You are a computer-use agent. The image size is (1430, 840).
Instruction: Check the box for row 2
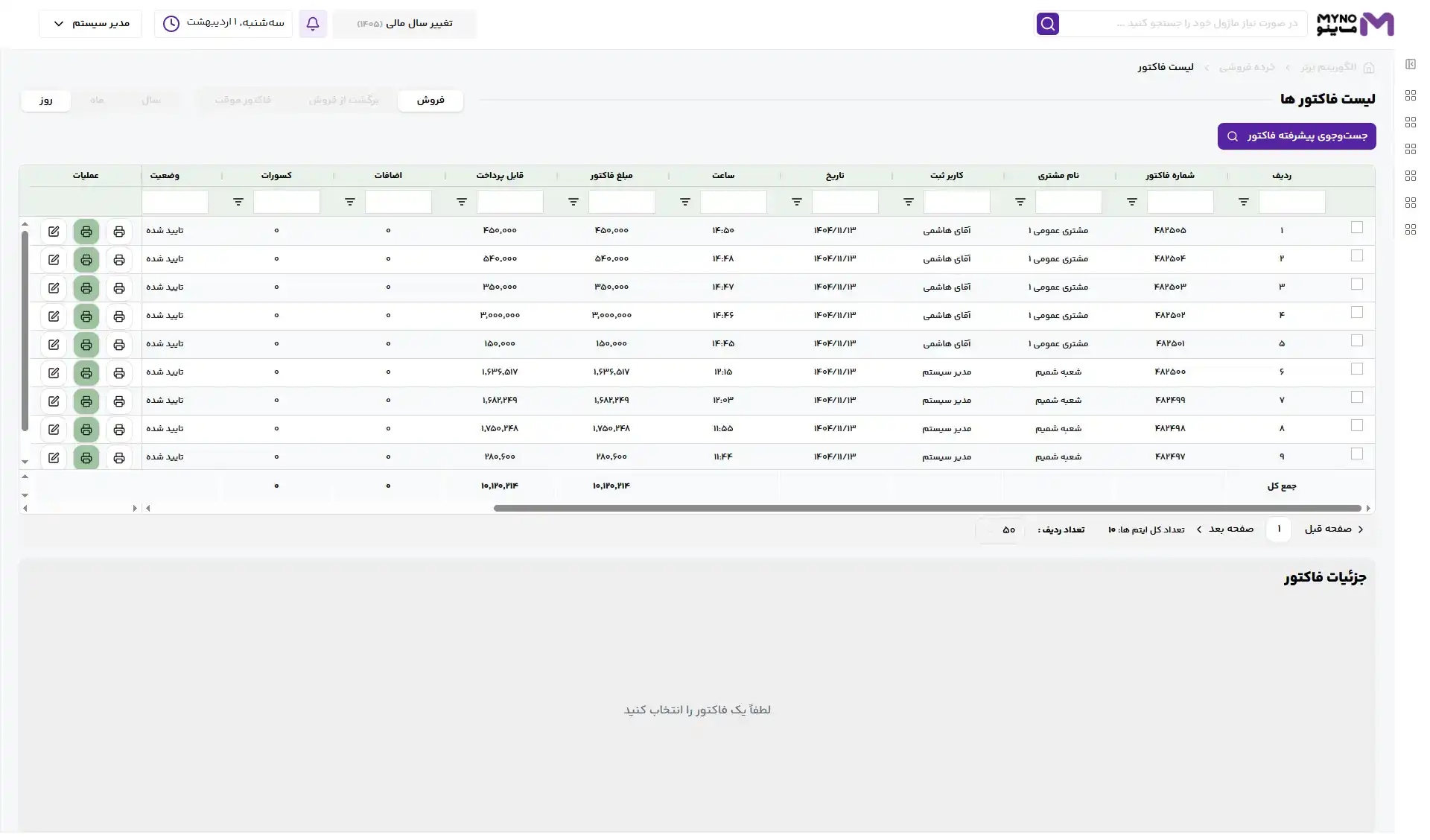(x=1357, y=255)
